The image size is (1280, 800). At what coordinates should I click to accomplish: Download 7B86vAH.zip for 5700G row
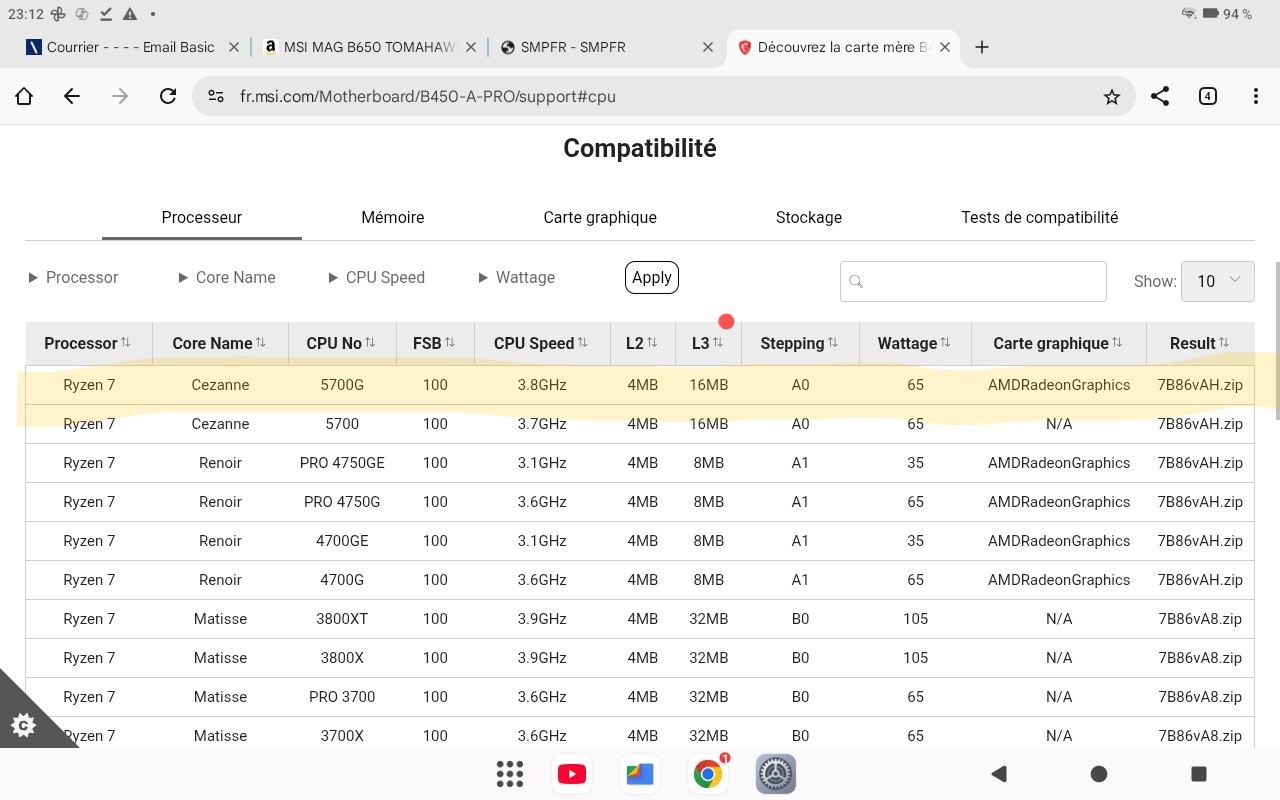coord(1200,385)
